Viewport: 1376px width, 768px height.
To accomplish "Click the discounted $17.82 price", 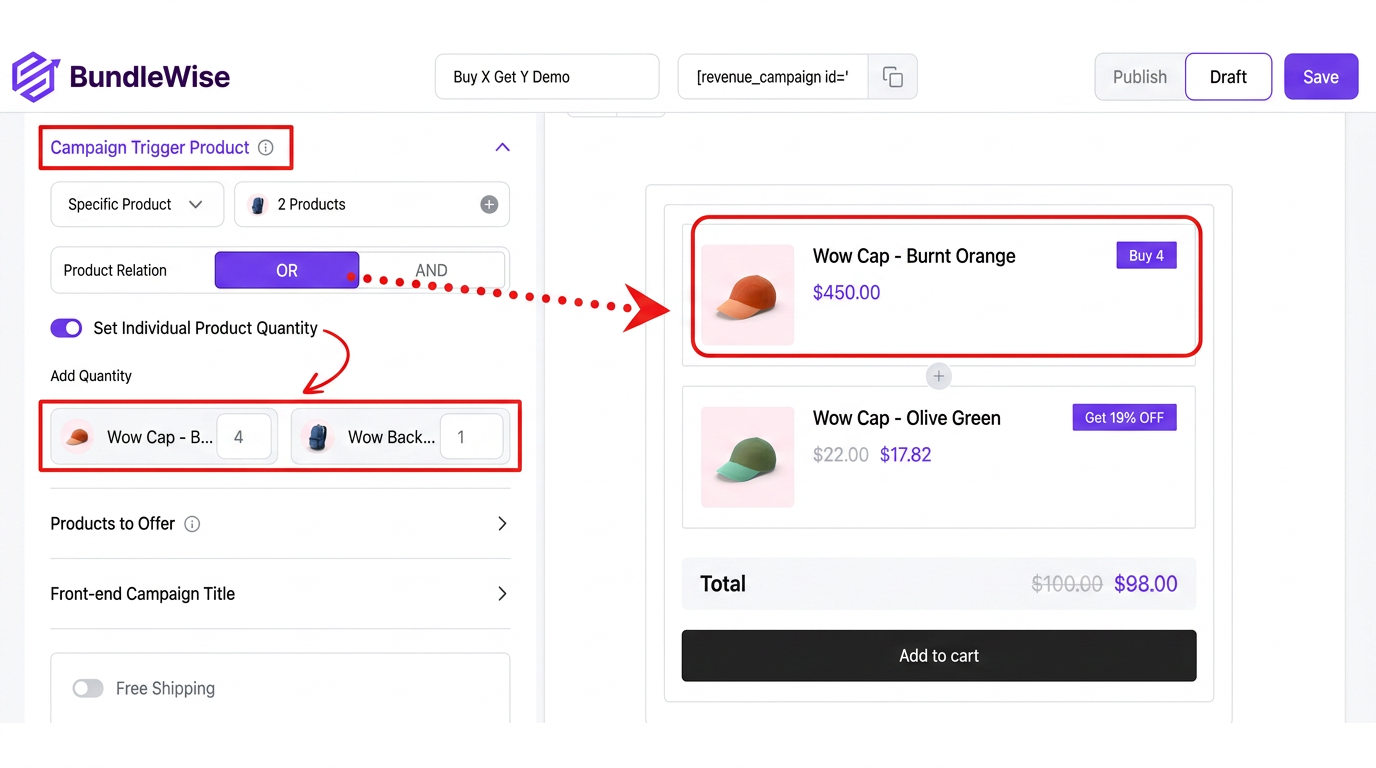I will coord(906,455).
